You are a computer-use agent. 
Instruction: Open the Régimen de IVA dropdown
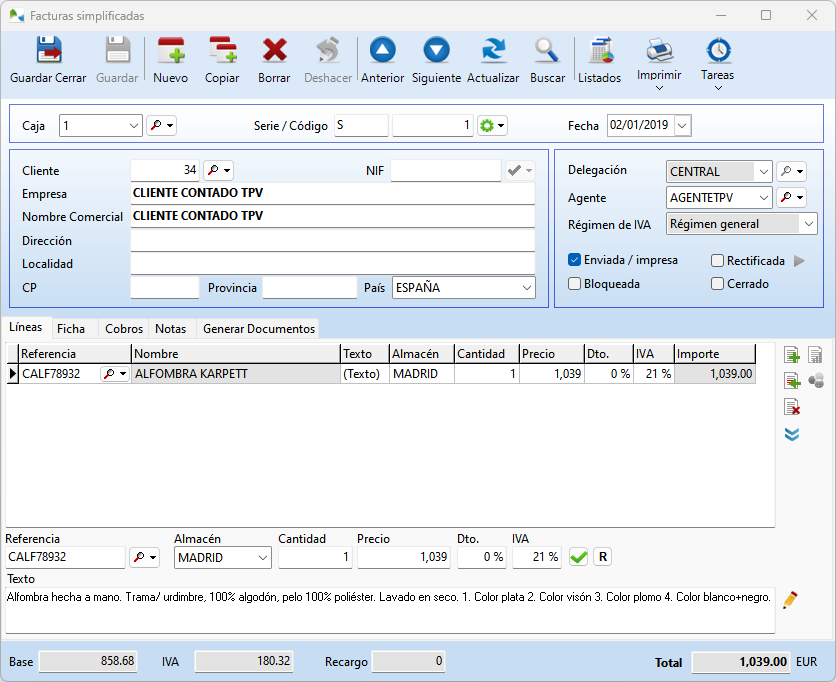(808, 224)
